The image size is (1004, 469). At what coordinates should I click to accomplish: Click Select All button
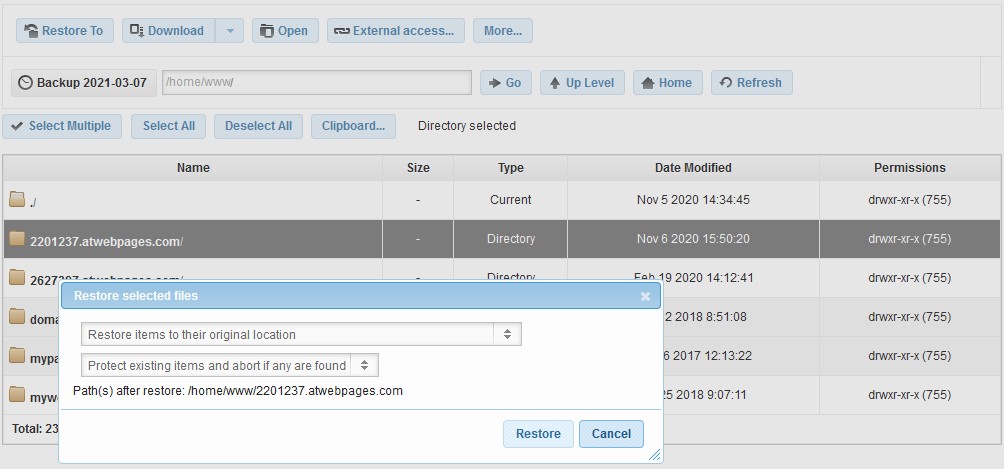point(168,126)
